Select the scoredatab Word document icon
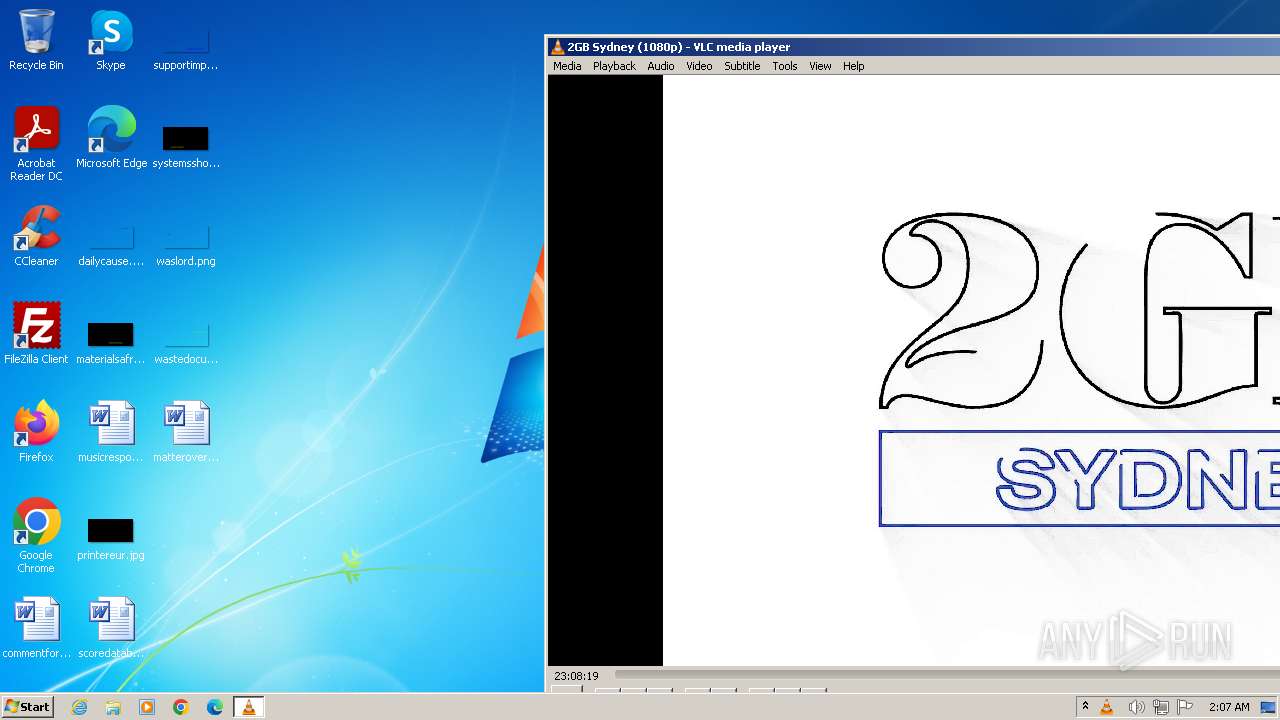This screenshot has width=1280, height=720. point(111,628)
